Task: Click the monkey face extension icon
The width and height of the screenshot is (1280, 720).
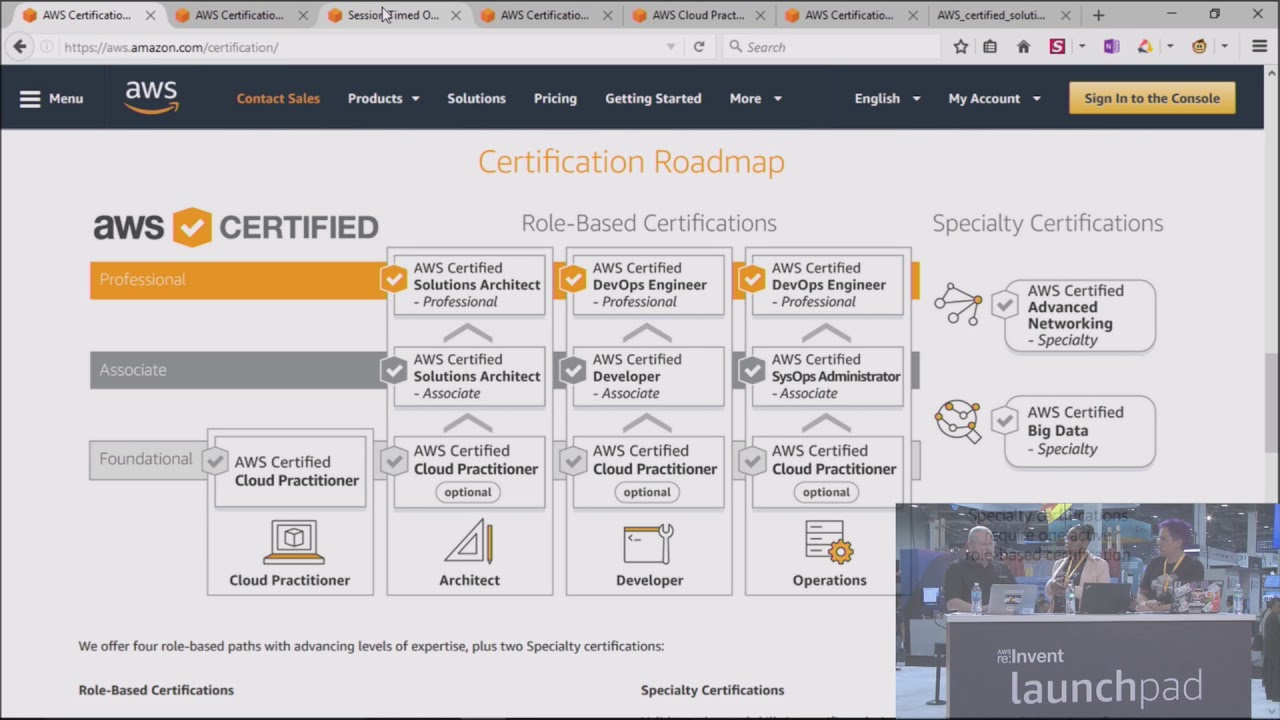Action: [1199, 47]
